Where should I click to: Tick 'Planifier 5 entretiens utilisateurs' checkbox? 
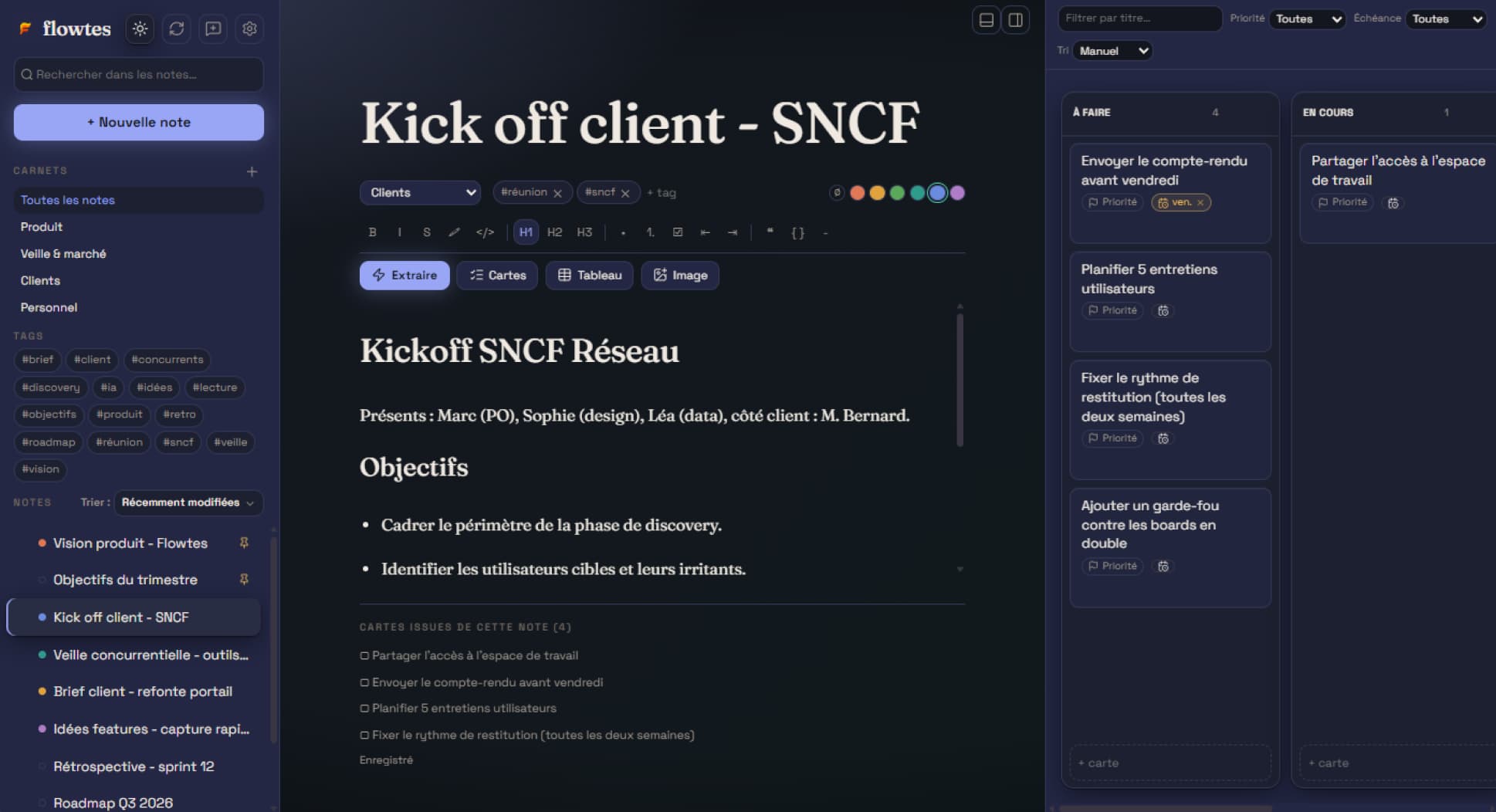(x=364, y=708)
